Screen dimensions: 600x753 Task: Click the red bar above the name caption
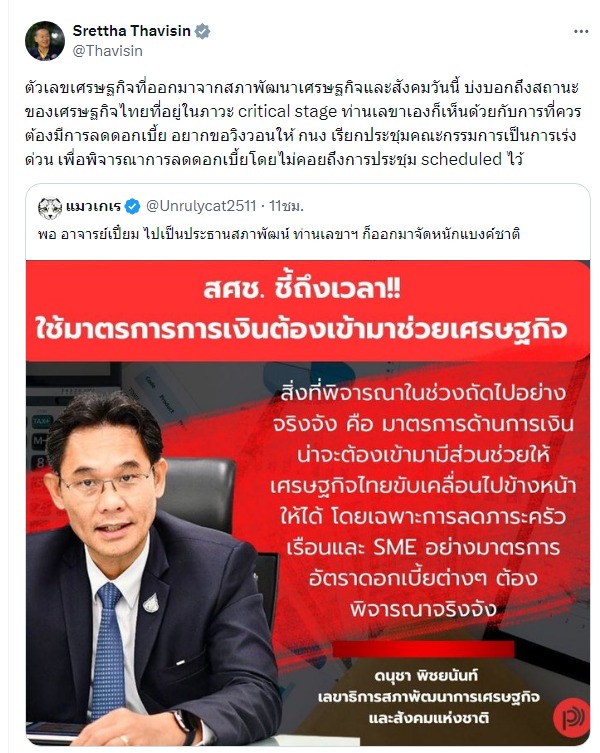(423, 650)
